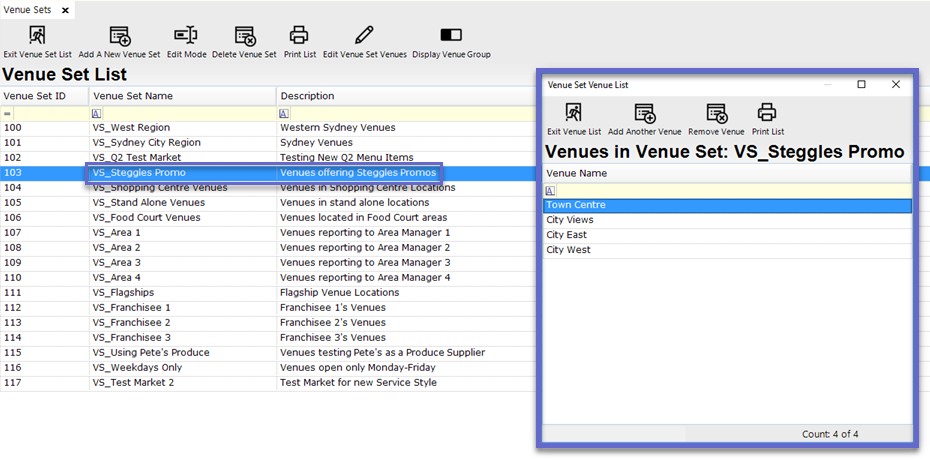Add another venue to set
Screen dimensions: 930x460
point(644,114)
